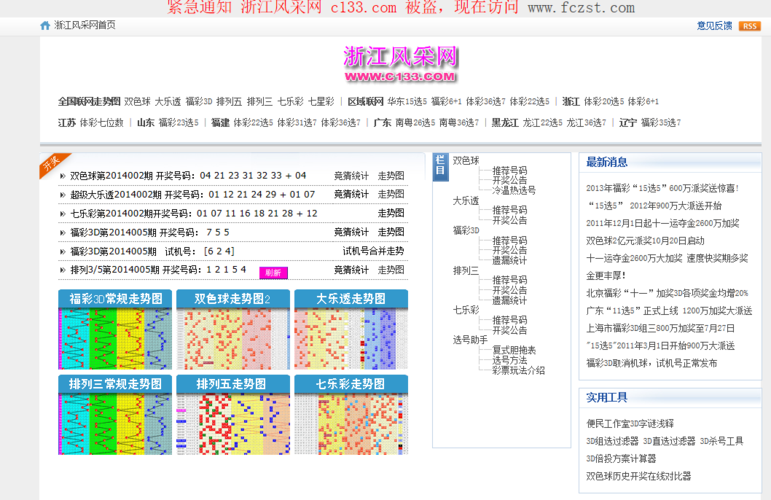
Task: Open 3D组选过滤器 tool
Action: coord(612,441)
